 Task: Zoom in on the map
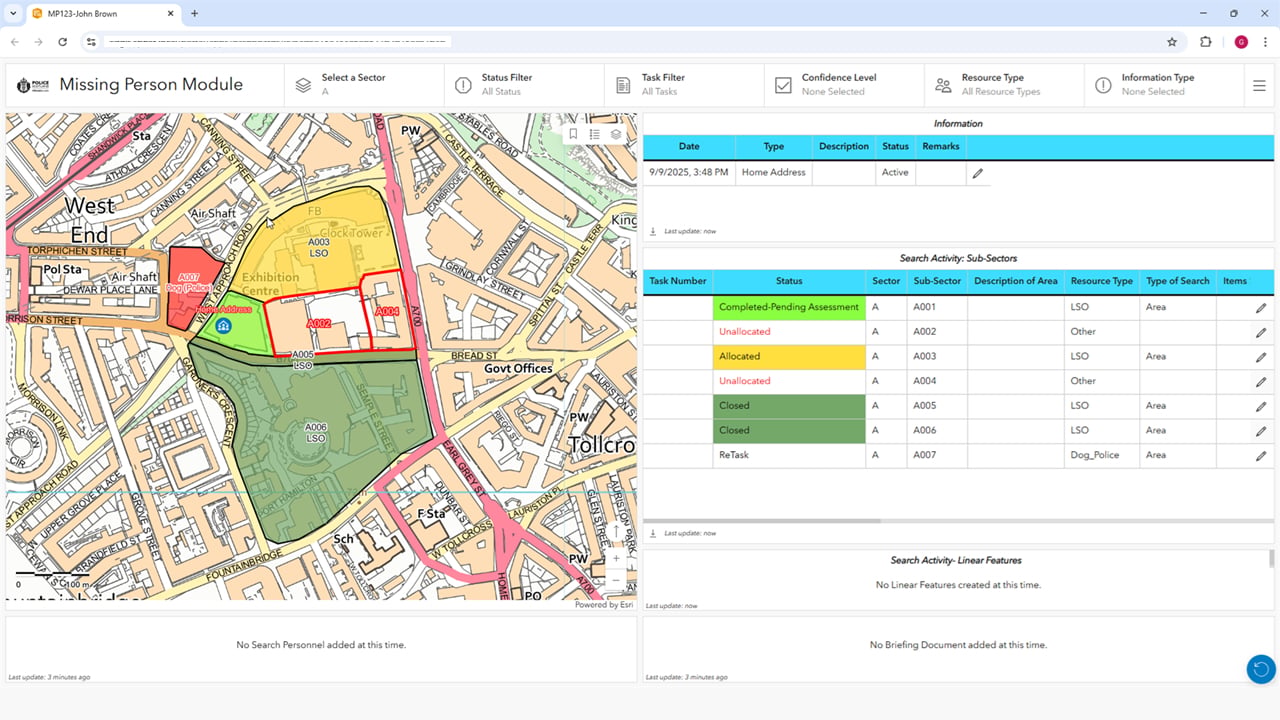point(616,557)
